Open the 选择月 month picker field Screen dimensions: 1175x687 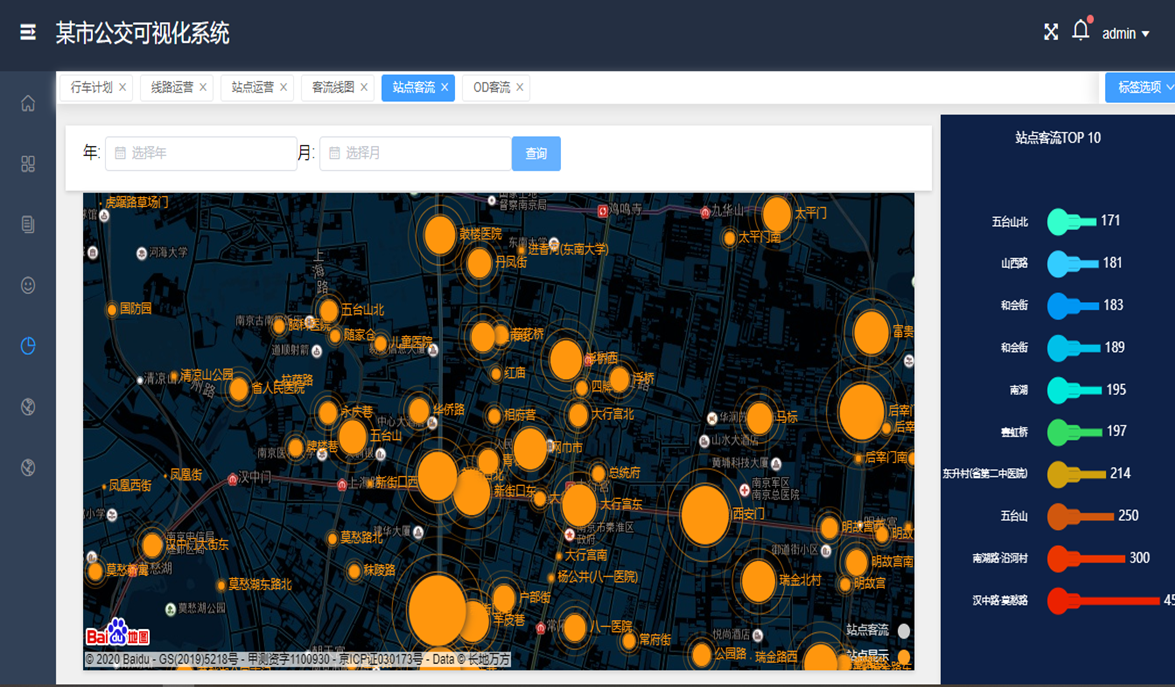click(x=415, y=154)
